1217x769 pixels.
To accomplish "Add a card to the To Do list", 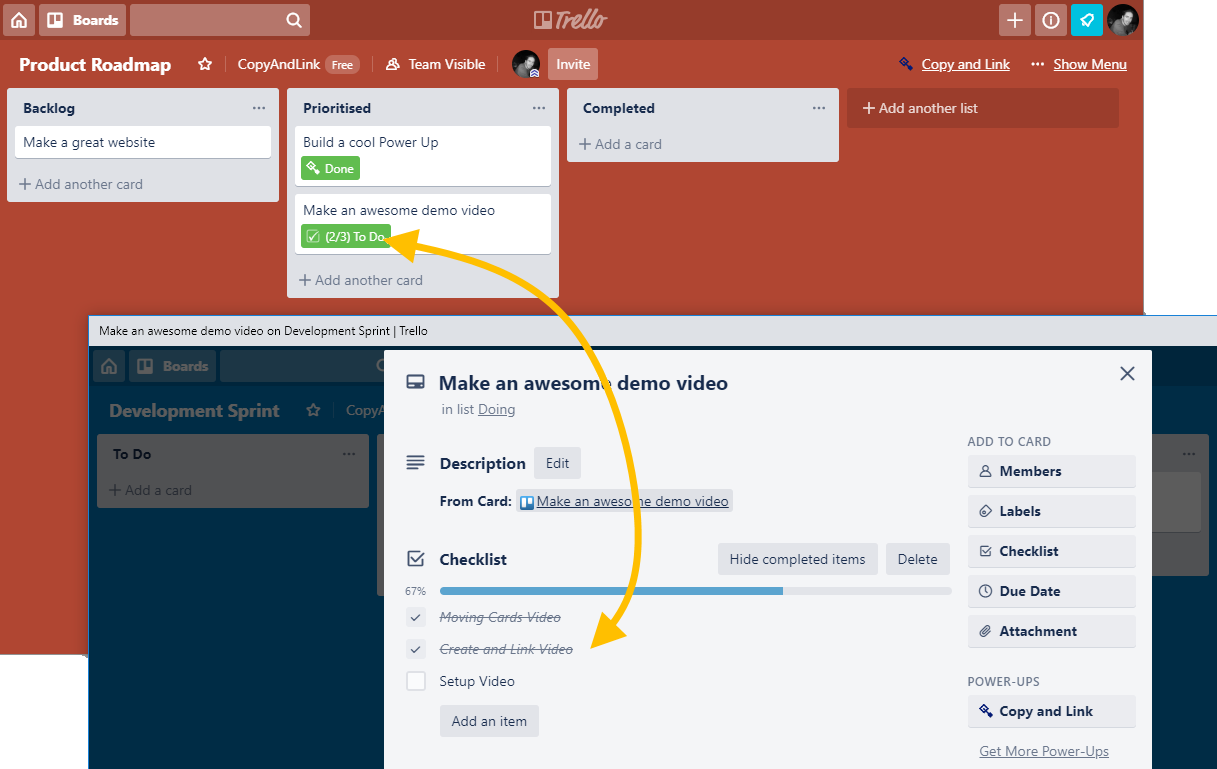I will [151, 490].
